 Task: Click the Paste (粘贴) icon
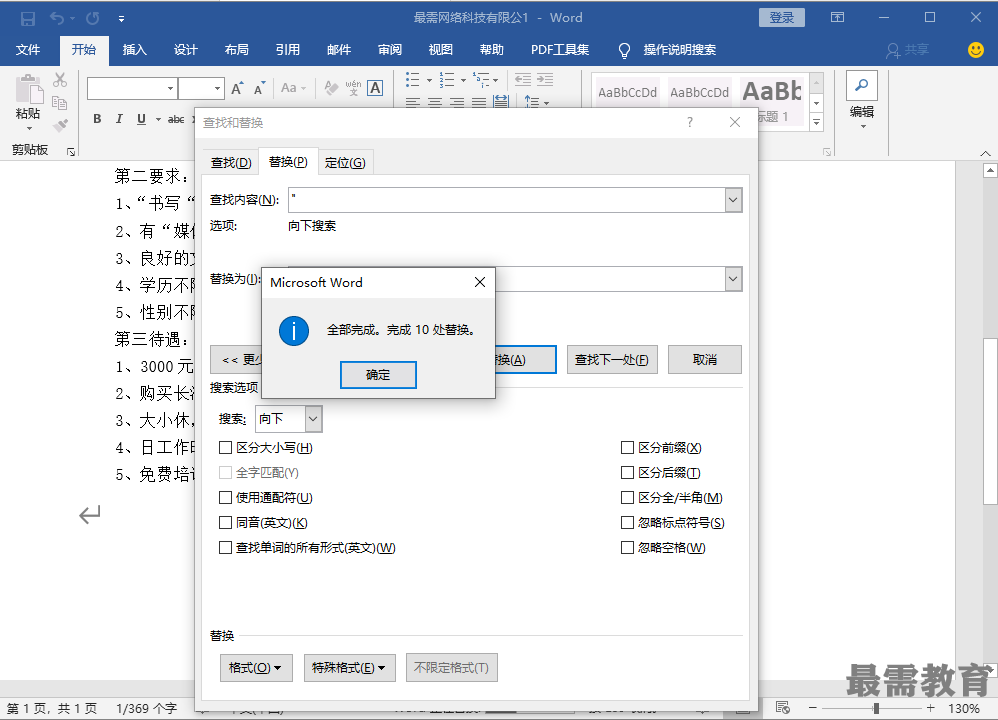click(29, 89)
